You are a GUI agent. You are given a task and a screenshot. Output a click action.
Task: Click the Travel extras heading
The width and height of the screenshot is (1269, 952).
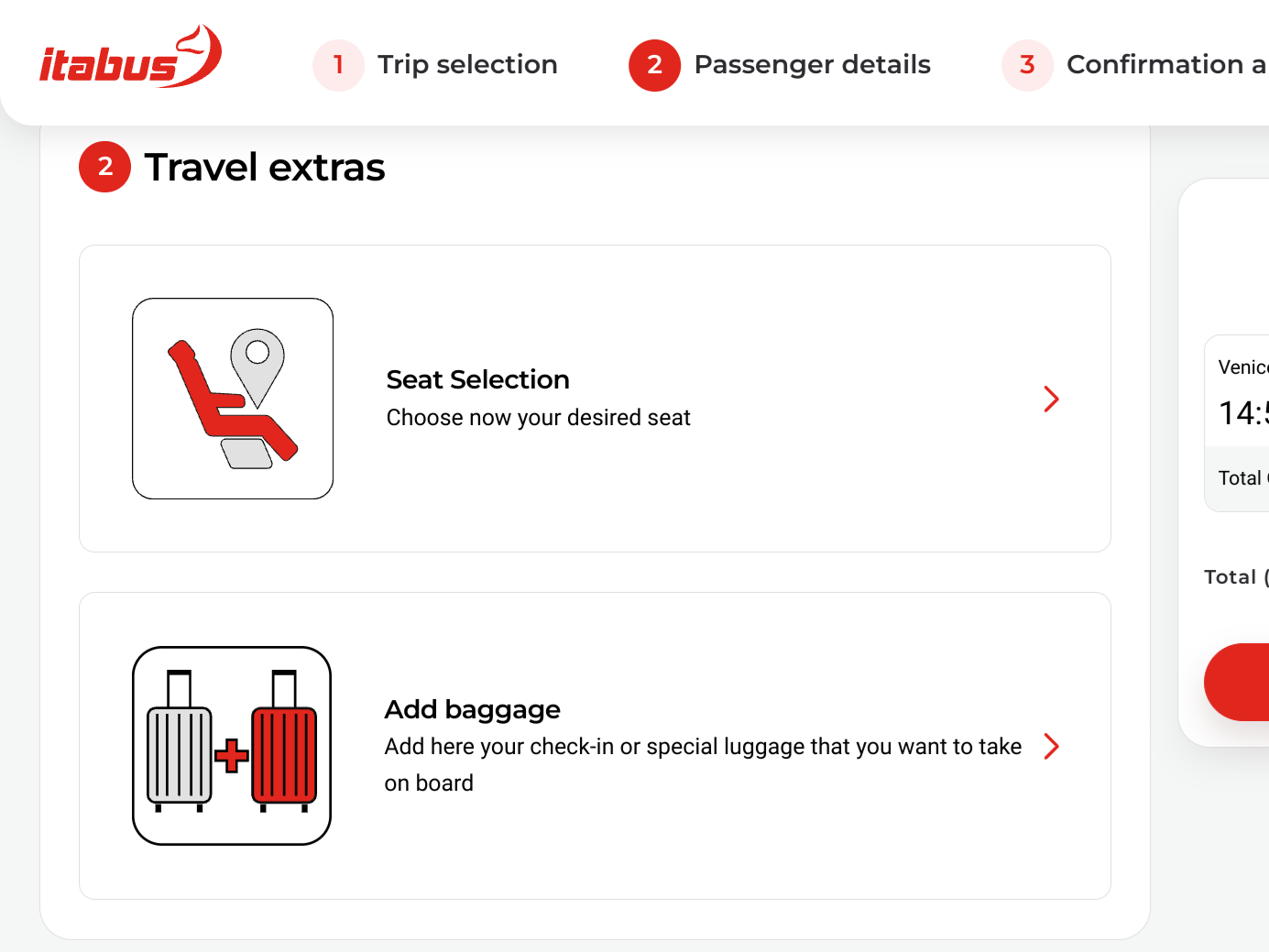click(x=265, y=168)
